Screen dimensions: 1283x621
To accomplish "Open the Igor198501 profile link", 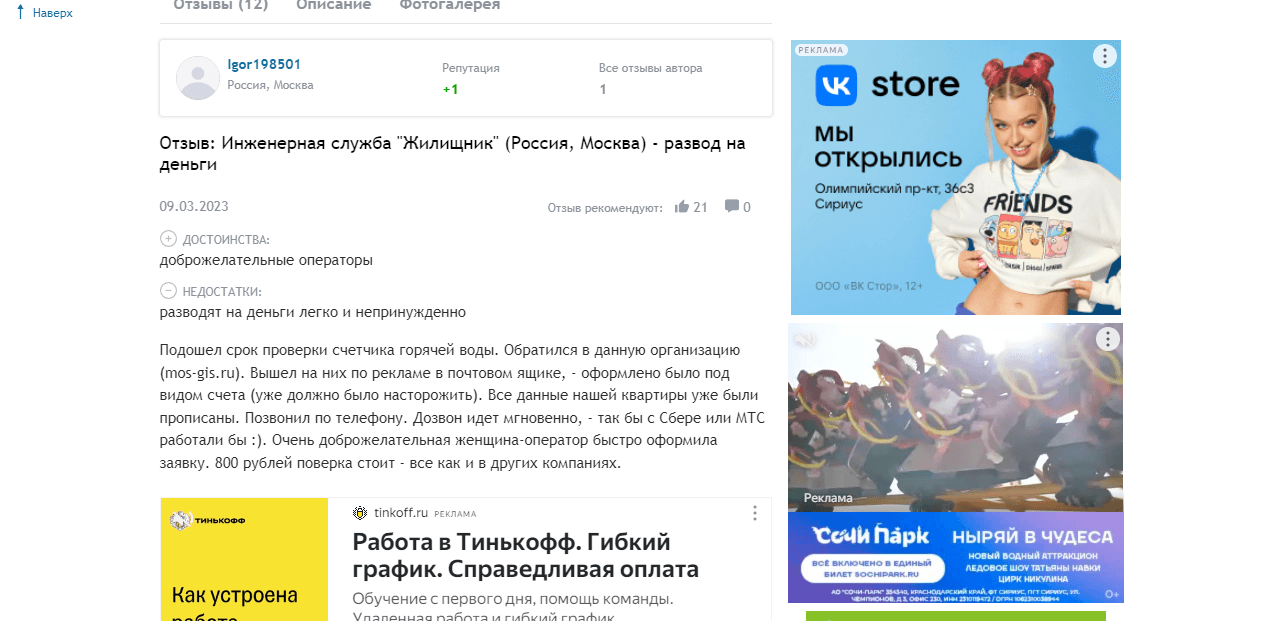I will point(263,63).
